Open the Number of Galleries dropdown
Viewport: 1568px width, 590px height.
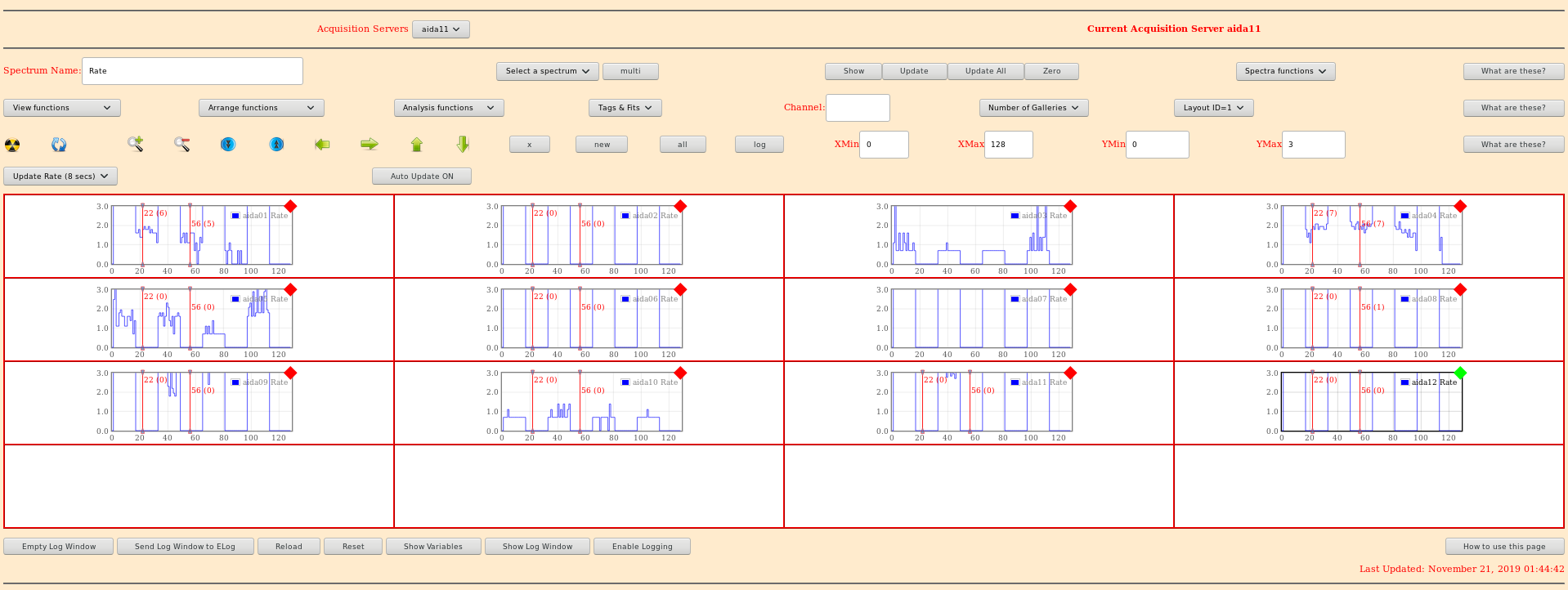coord(1033,108)
